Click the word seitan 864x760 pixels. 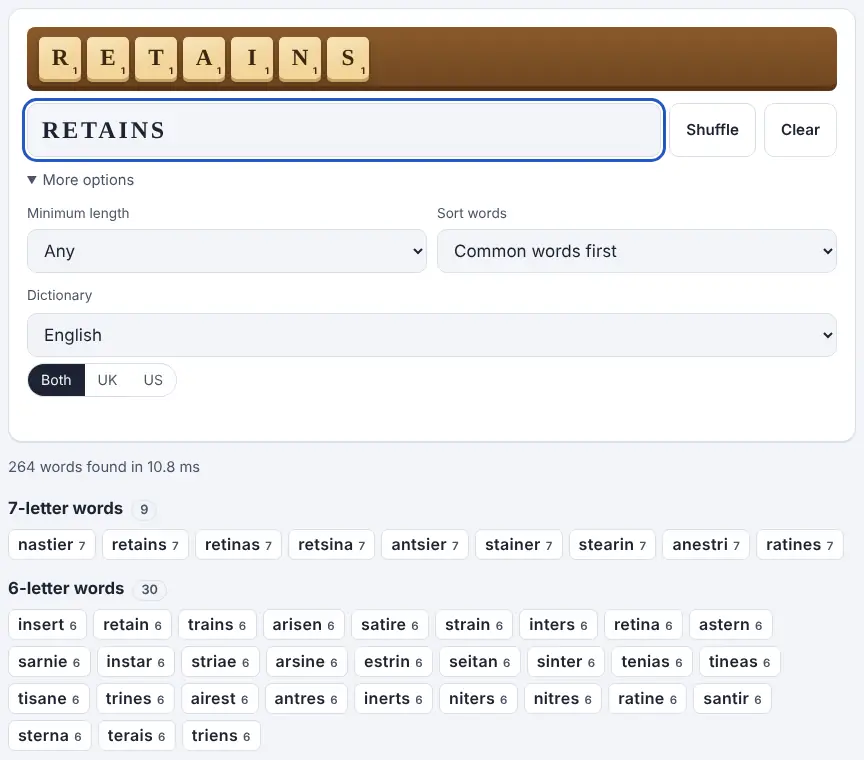coord(480,661)
